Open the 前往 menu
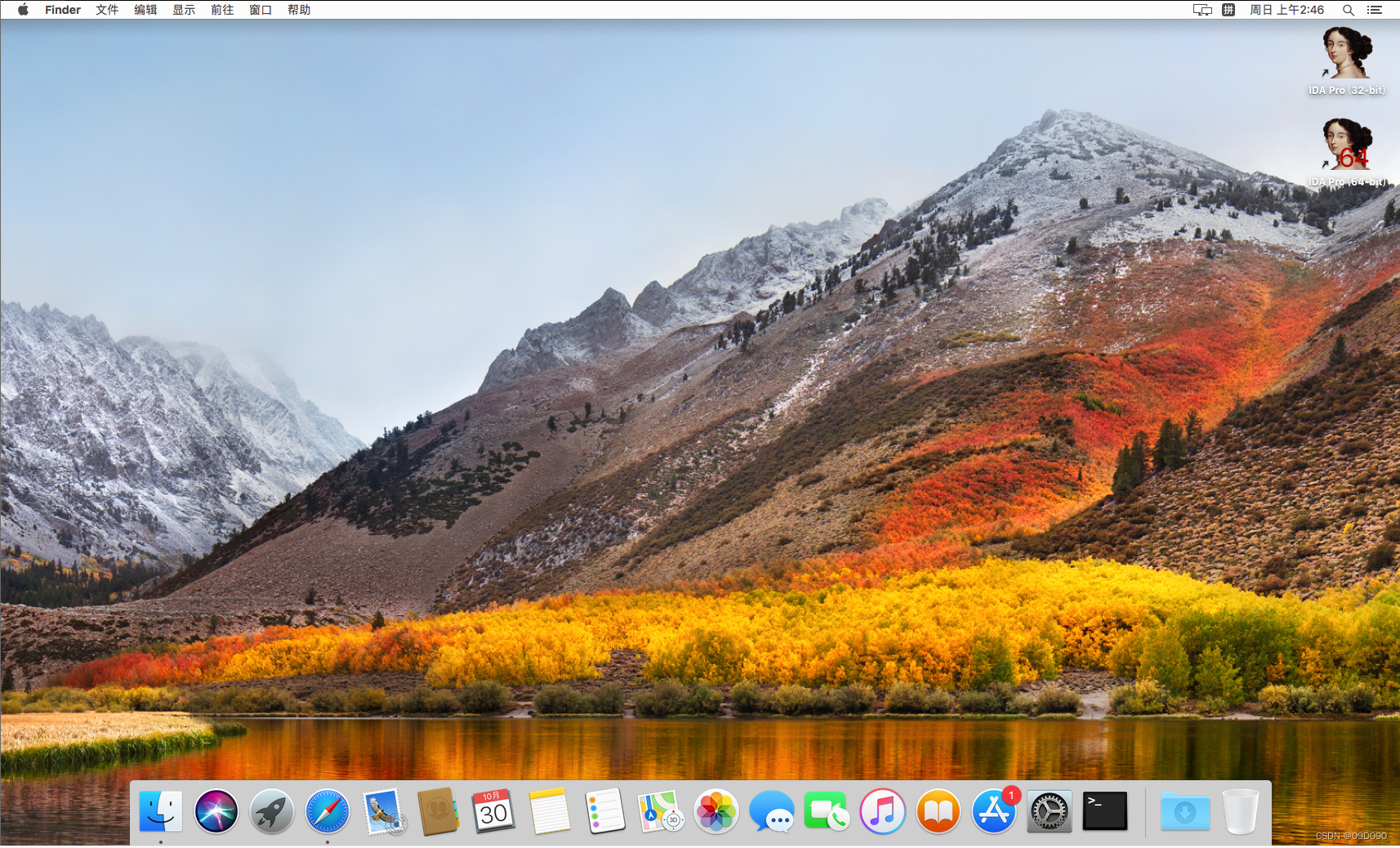The height and width of the screenshot is (848, 1400). coord(222,10)
